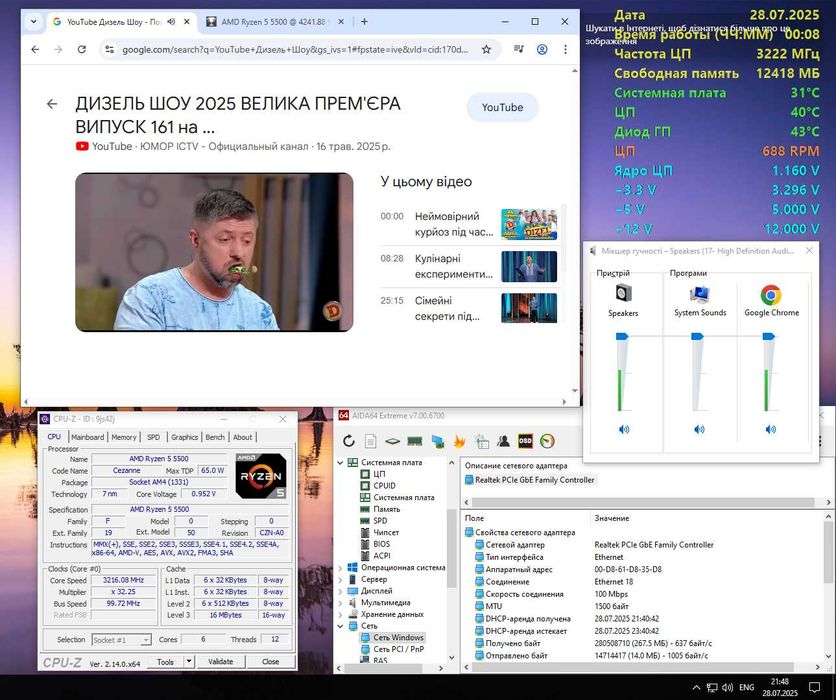Viewport: 836px width, 700px height.
Task: Select Сеть PCI / PnP tree item
Action: [x=399, y=649]
